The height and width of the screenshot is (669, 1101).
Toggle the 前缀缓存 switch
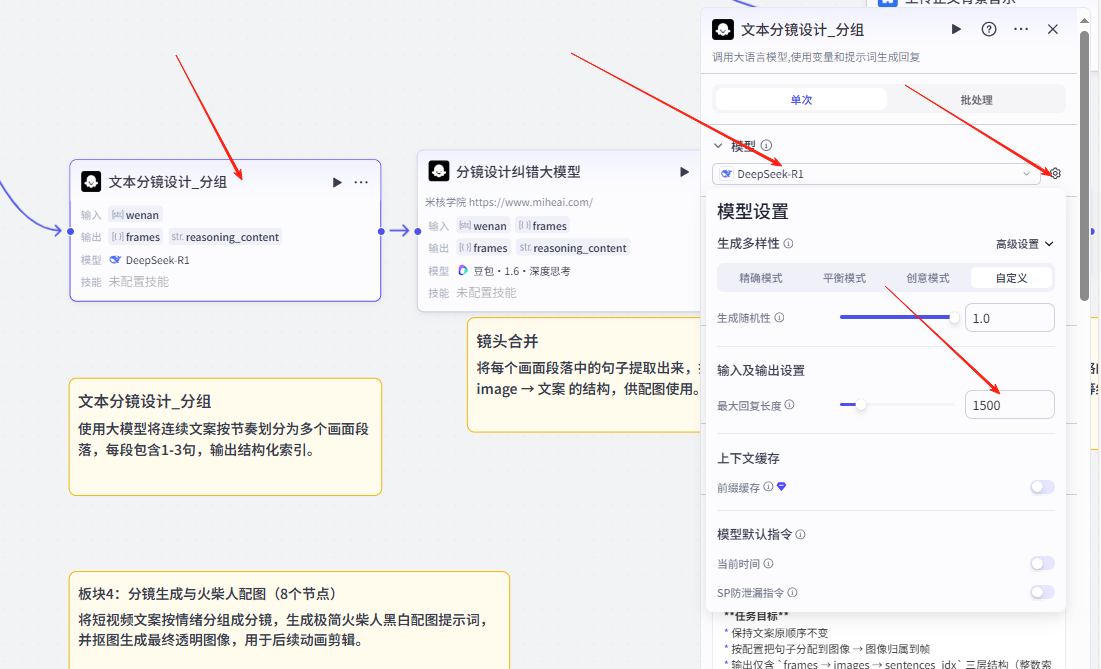pyautogui.click(x=1042, y=487)
